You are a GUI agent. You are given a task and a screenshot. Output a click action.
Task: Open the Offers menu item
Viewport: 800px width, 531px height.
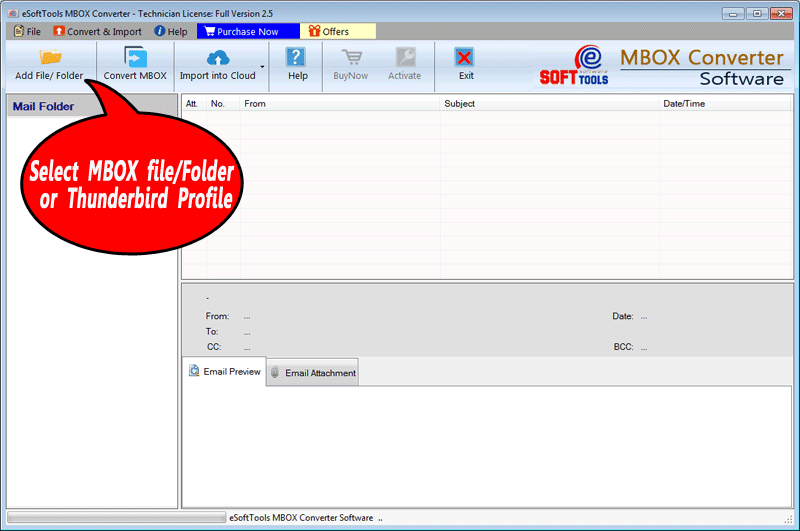click(338, 31)
